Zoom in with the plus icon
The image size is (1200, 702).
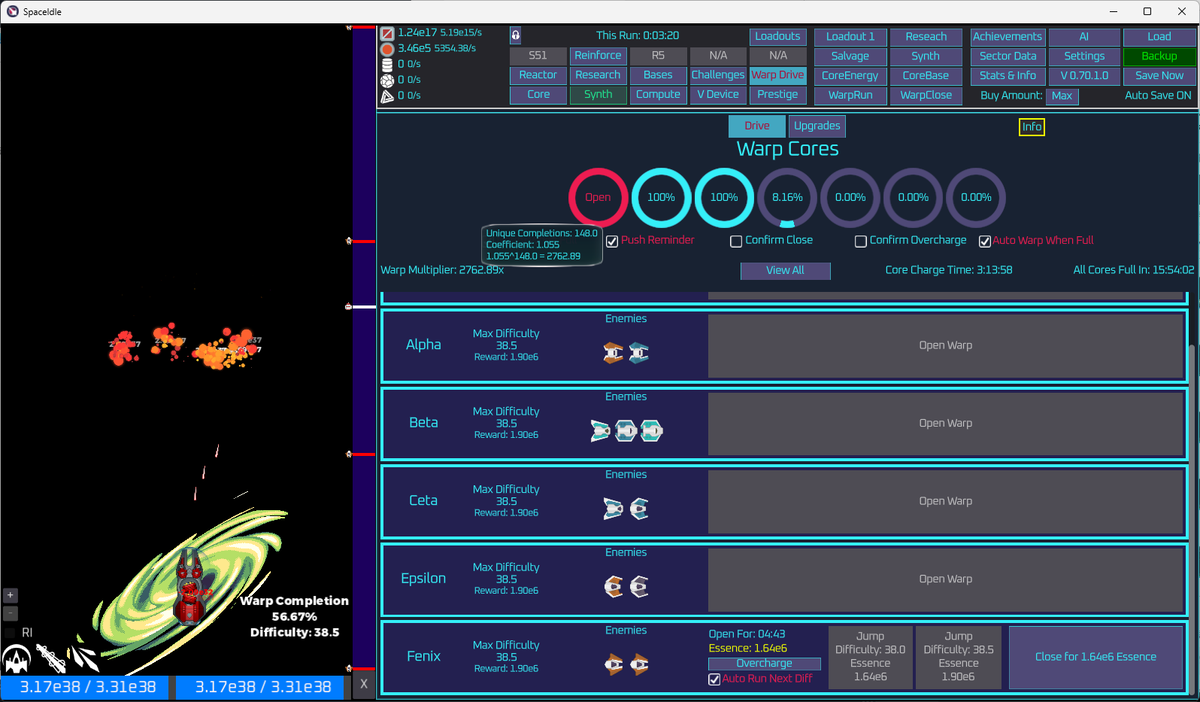[x=10, y=595]
